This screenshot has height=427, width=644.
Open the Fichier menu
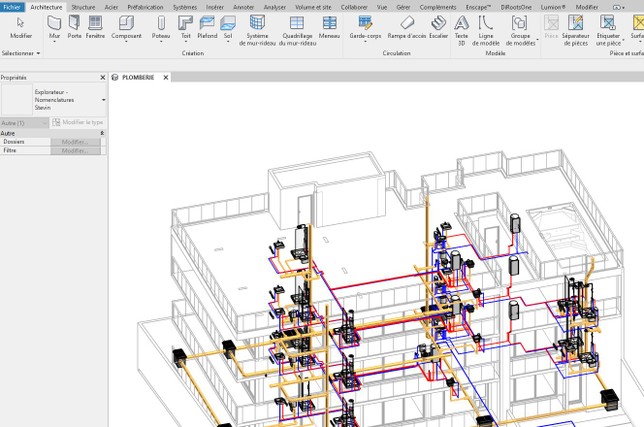click(x=12, y=6)
